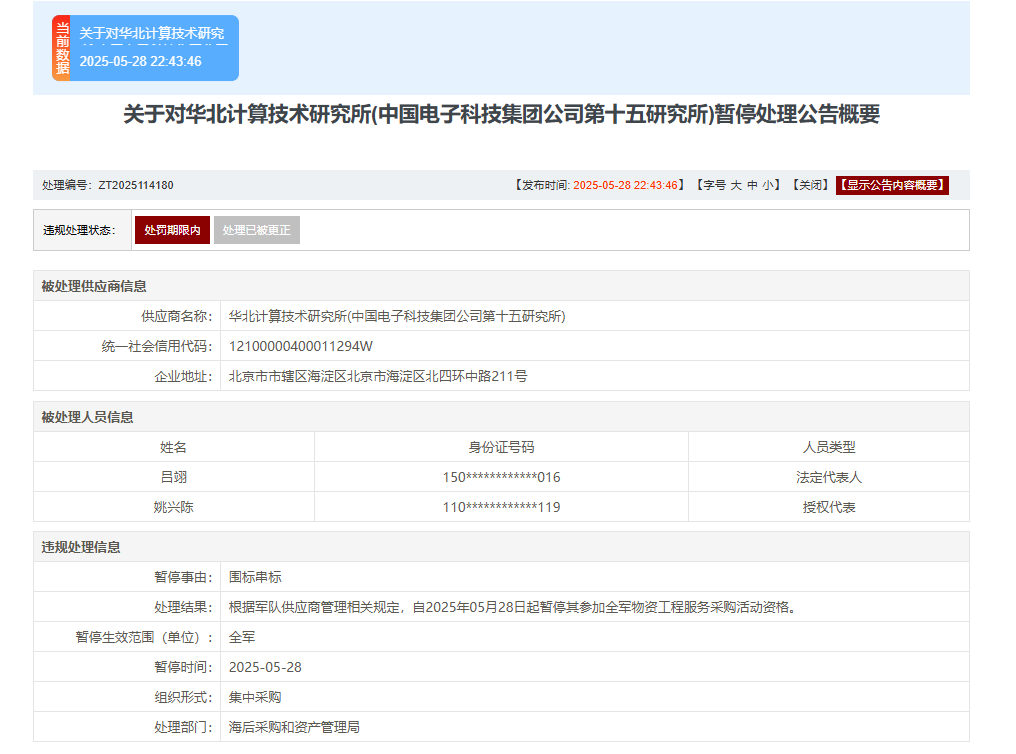This screenshot has width=1016, height=754.
Task: Click the 法定代表人 personnel type cell
Action: pos(829,477)
